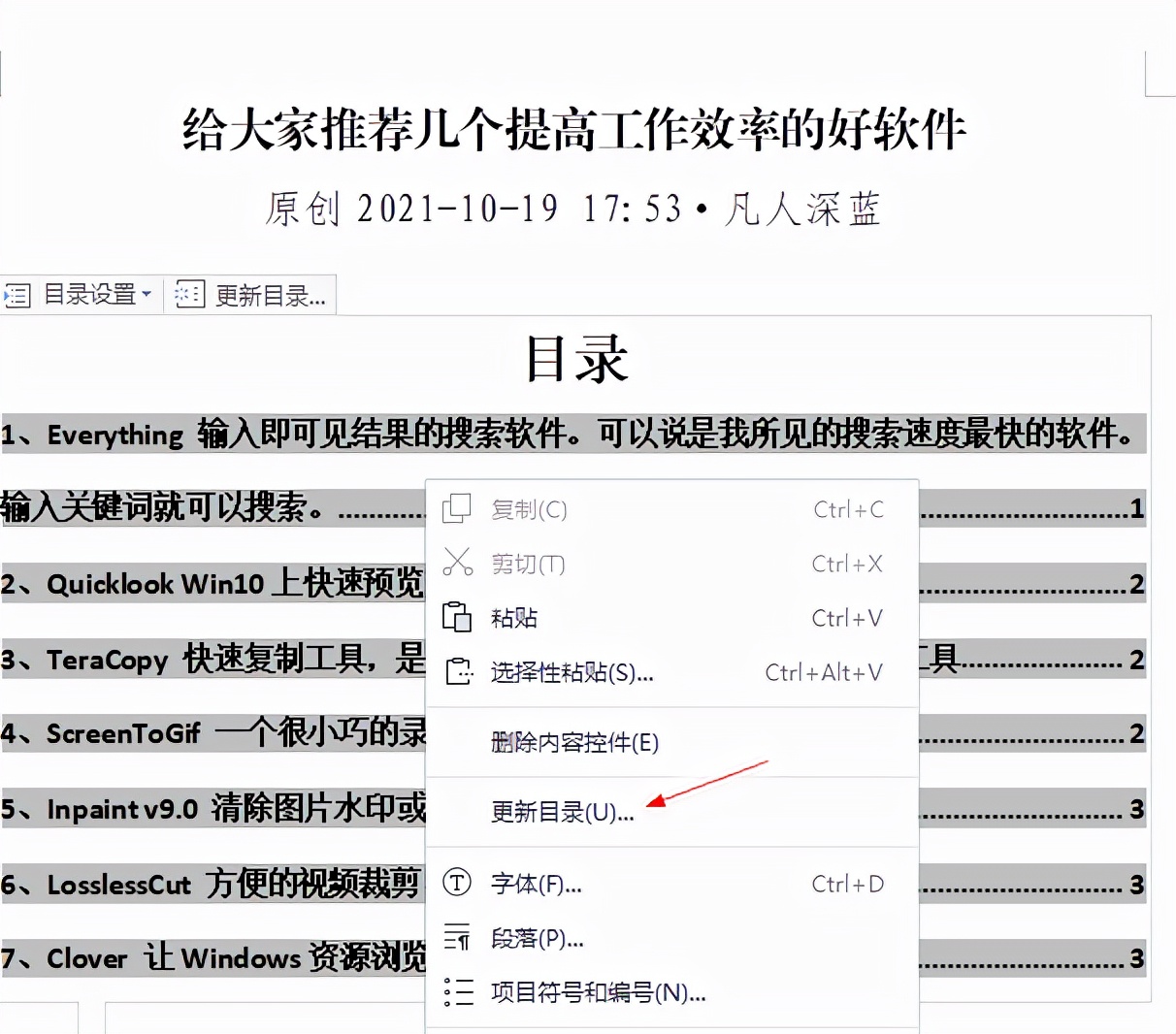The width and height of the screenshot is (1176, 1034).
Task: Select 项目符号和编号(N) menu entry
Action: point(597,992)
